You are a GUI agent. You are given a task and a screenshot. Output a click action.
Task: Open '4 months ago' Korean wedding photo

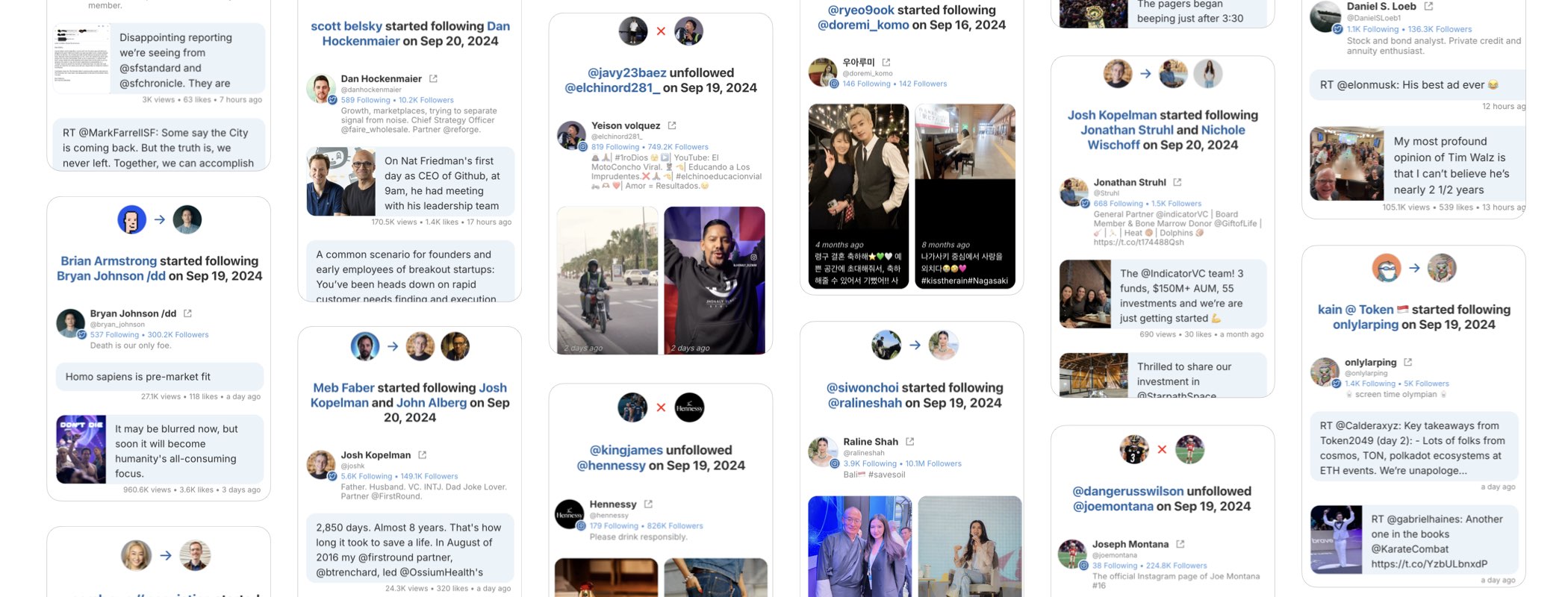tap(859, 196)
